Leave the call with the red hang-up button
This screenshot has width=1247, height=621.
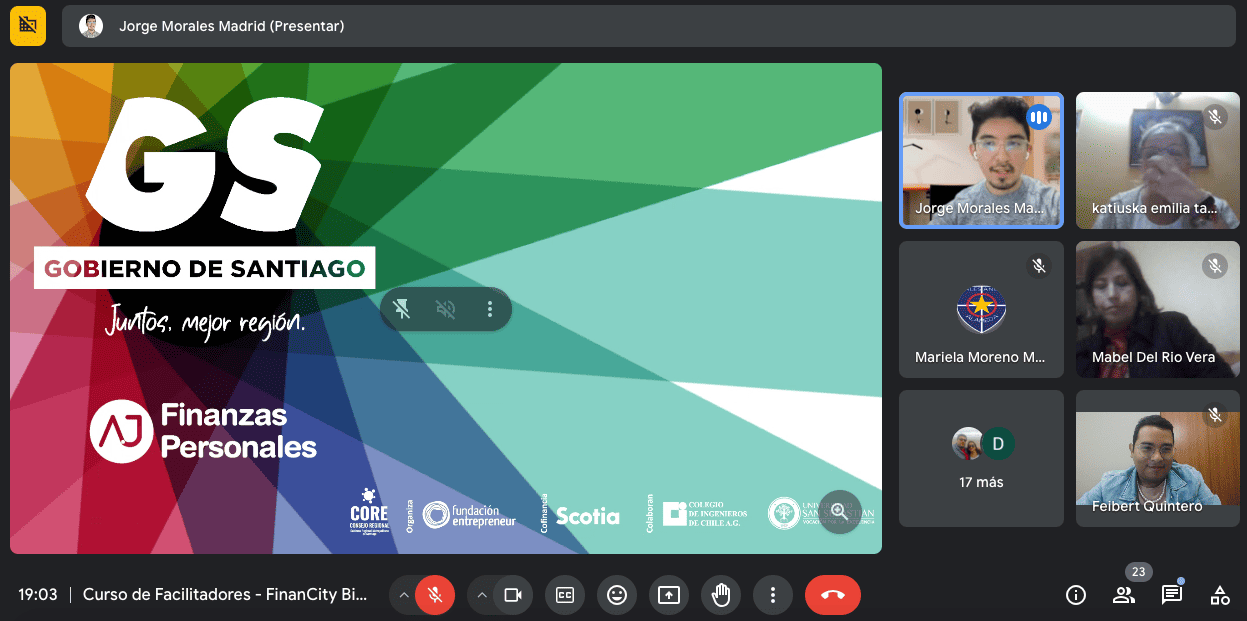tap(833, 595)
